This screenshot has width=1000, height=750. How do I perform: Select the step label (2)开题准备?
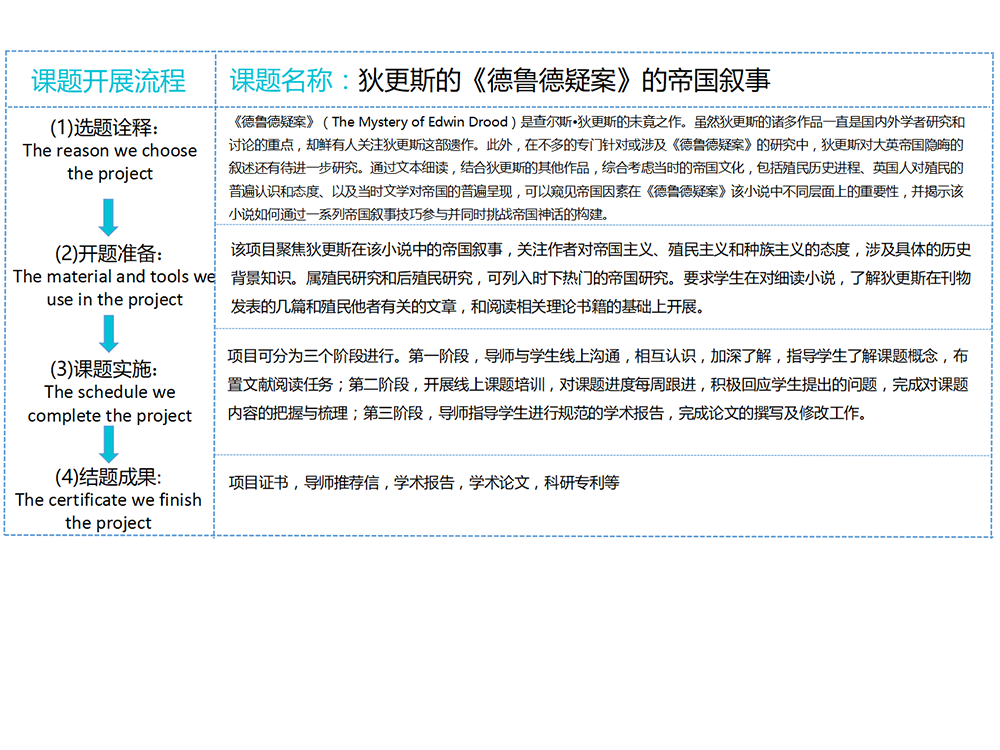(108, 253)
